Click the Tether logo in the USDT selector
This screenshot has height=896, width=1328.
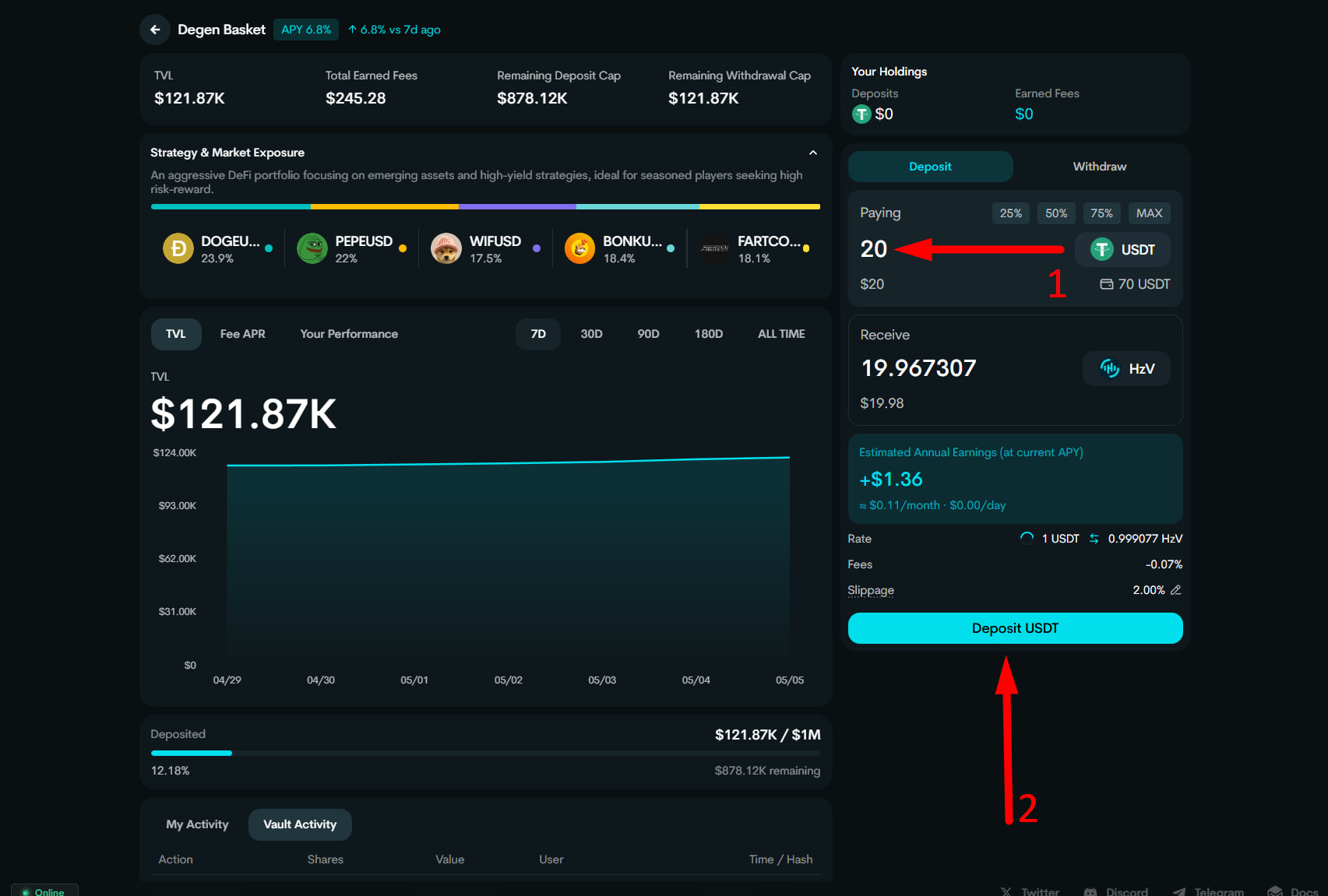click(1101, 250)
